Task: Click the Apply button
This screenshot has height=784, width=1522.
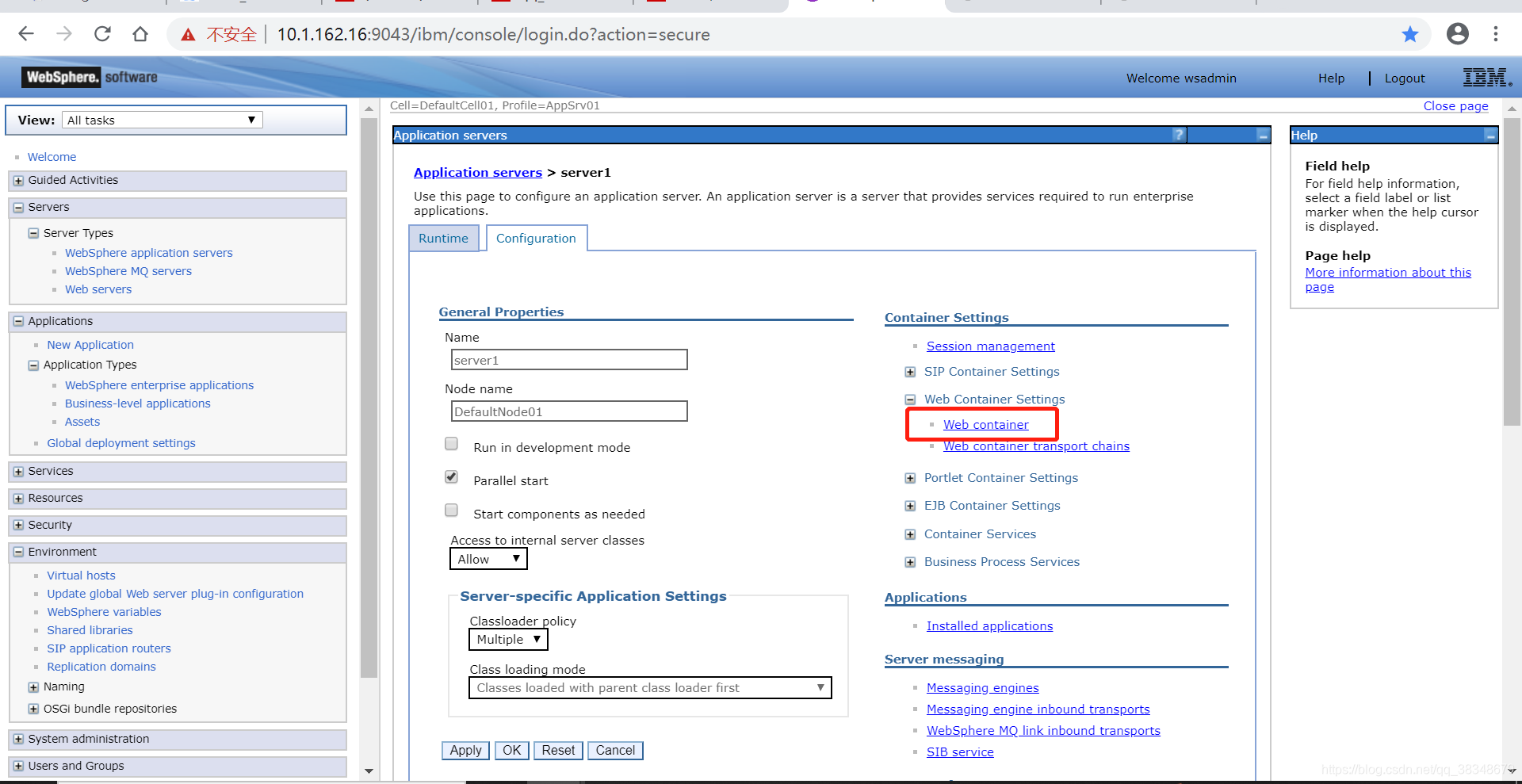Action: (x=465, y=750)
